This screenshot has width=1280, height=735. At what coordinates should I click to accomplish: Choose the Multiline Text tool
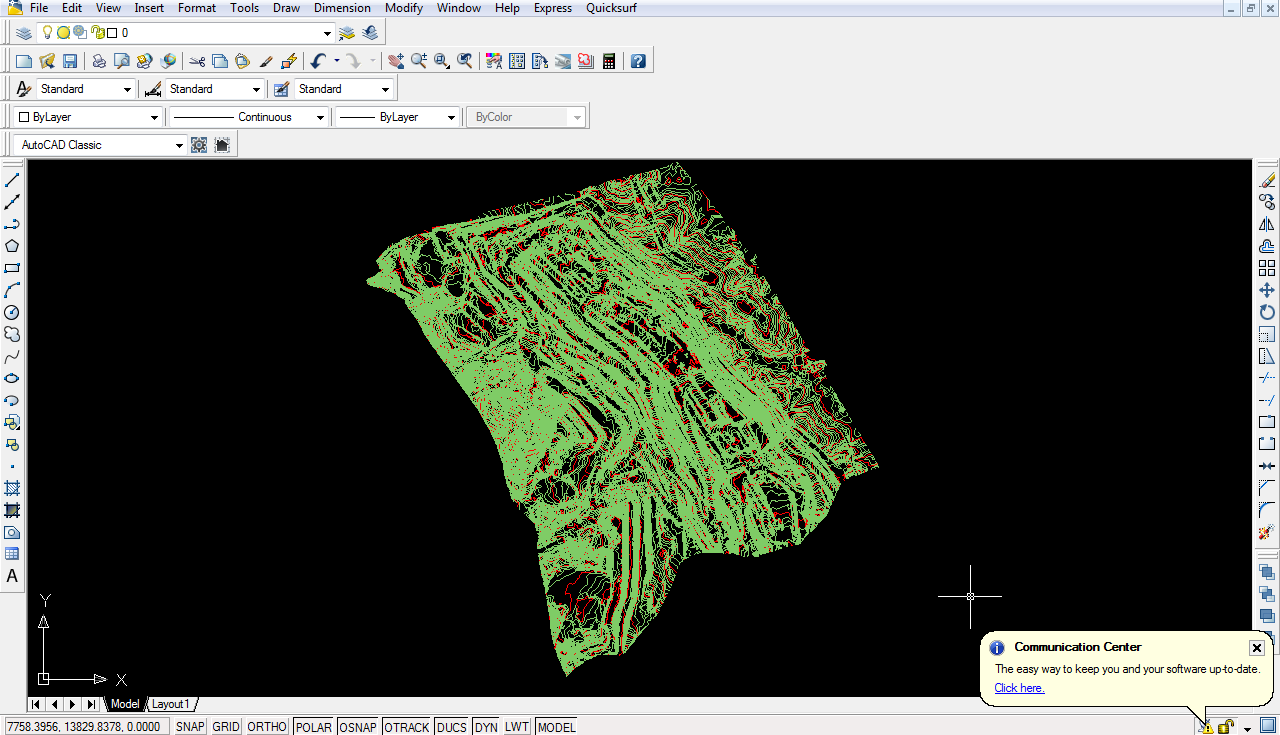tap(12, 576)
